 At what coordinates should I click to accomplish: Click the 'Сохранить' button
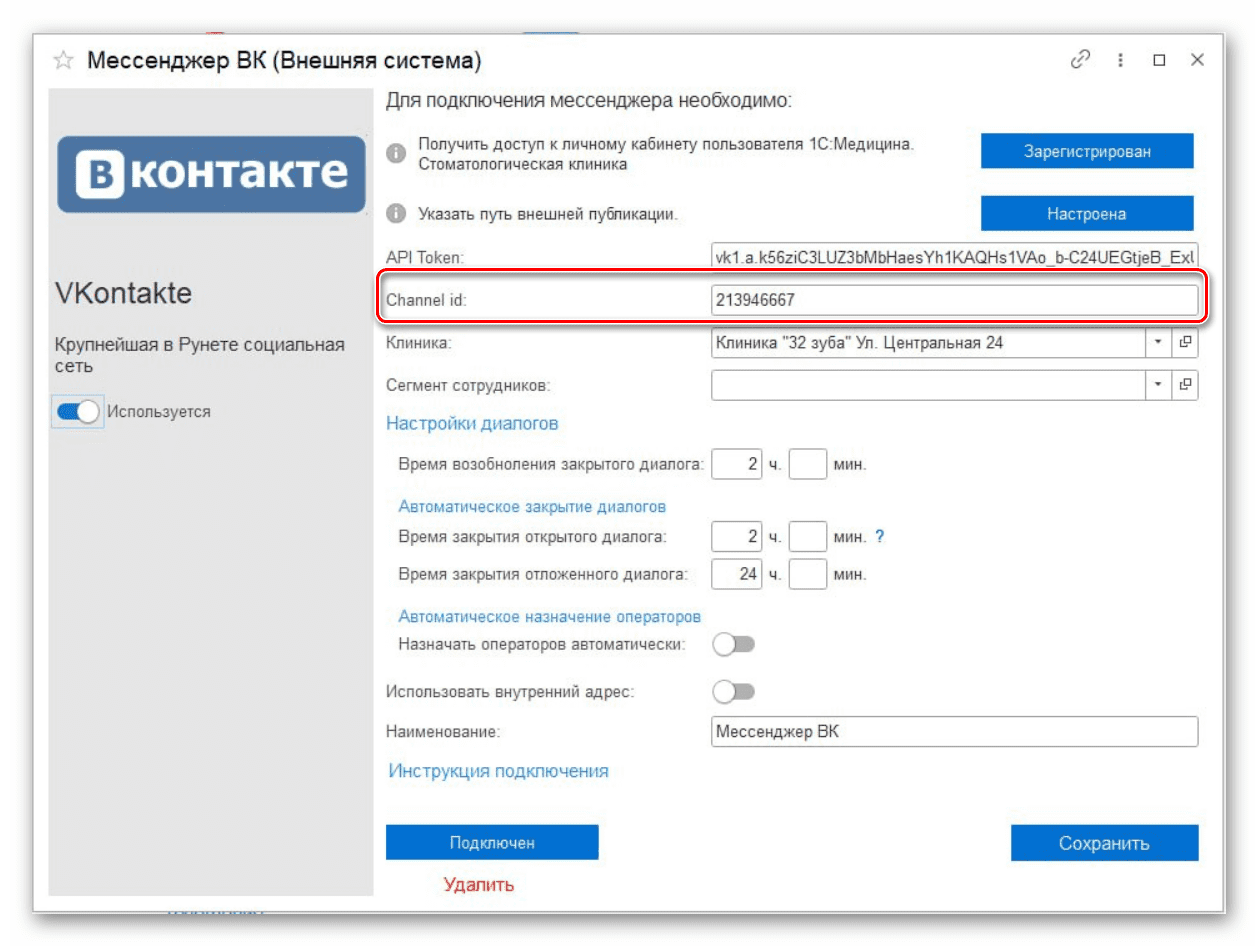1104,842
